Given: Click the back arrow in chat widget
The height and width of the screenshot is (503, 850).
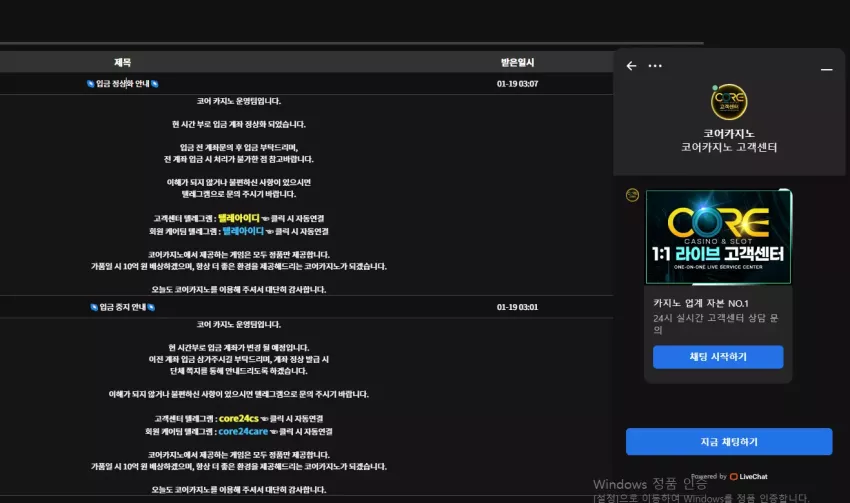Looking at the screenshot, I should tap(631, 66).
